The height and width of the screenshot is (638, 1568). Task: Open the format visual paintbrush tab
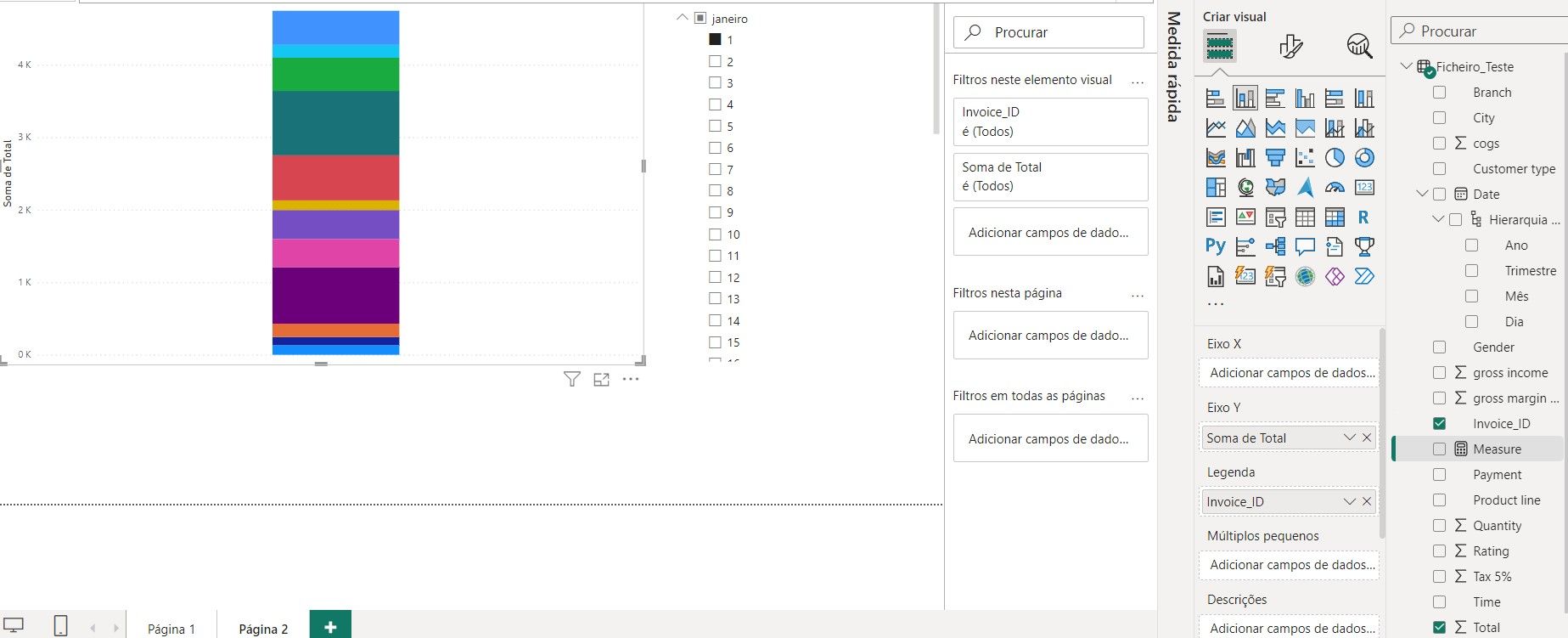(x=1290, y=46)
